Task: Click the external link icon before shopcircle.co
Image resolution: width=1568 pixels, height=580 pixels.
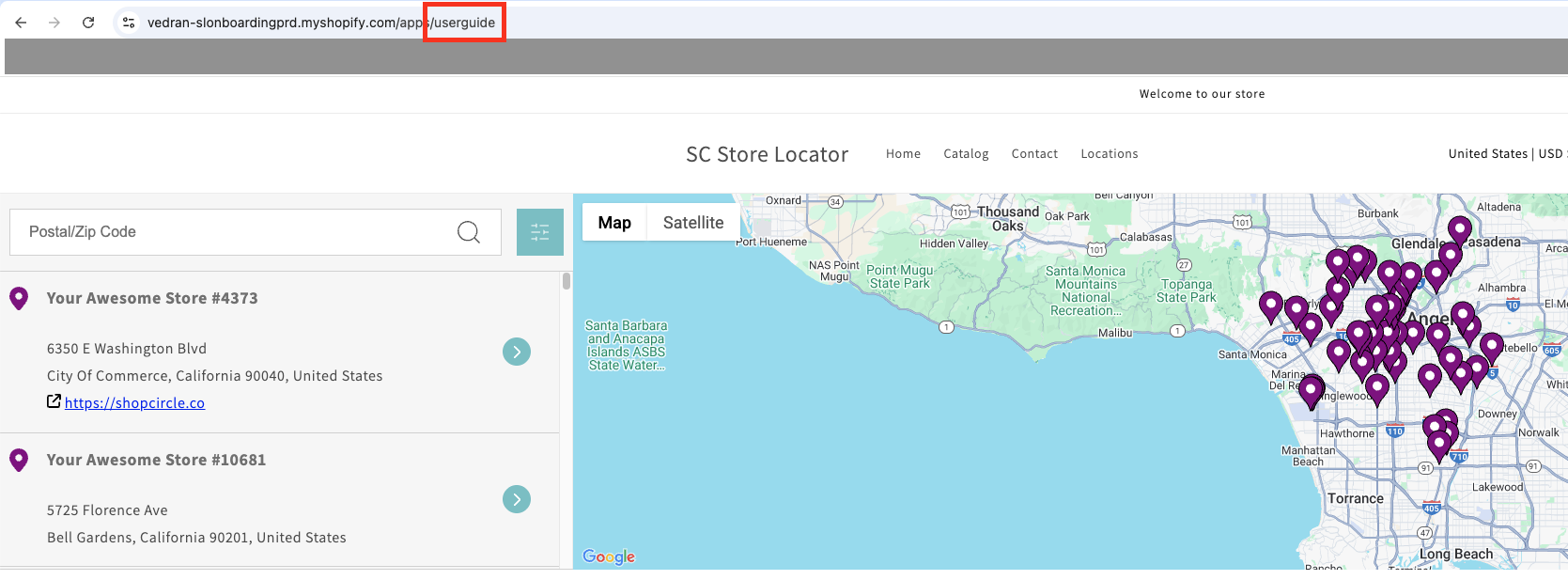Action: tap(54, 401)
